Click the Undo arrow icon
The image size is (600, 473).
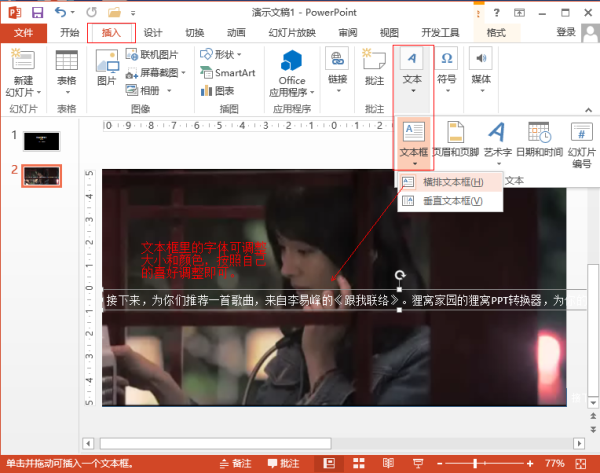[x=60, y=12]
